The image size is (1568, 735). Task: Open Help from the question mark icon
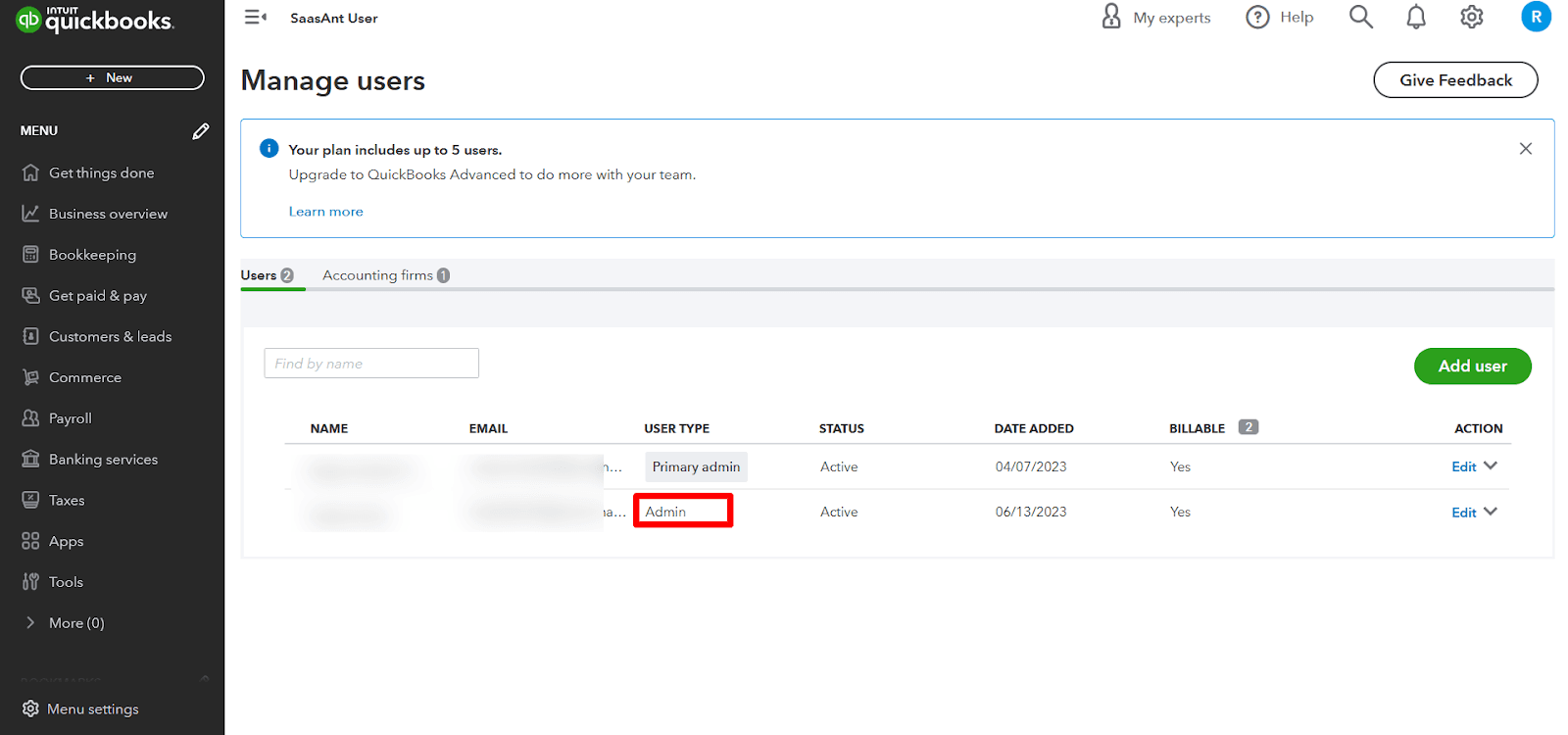(x=1257, y=17)
